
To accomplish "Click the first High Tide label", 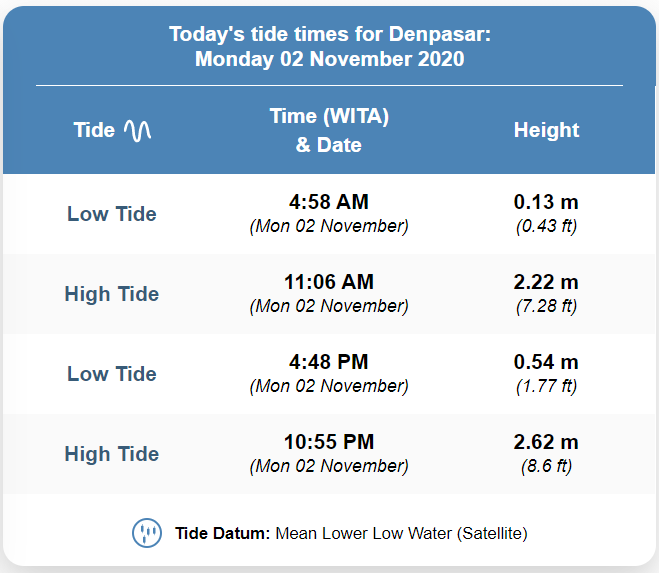I will coord(112,294).
